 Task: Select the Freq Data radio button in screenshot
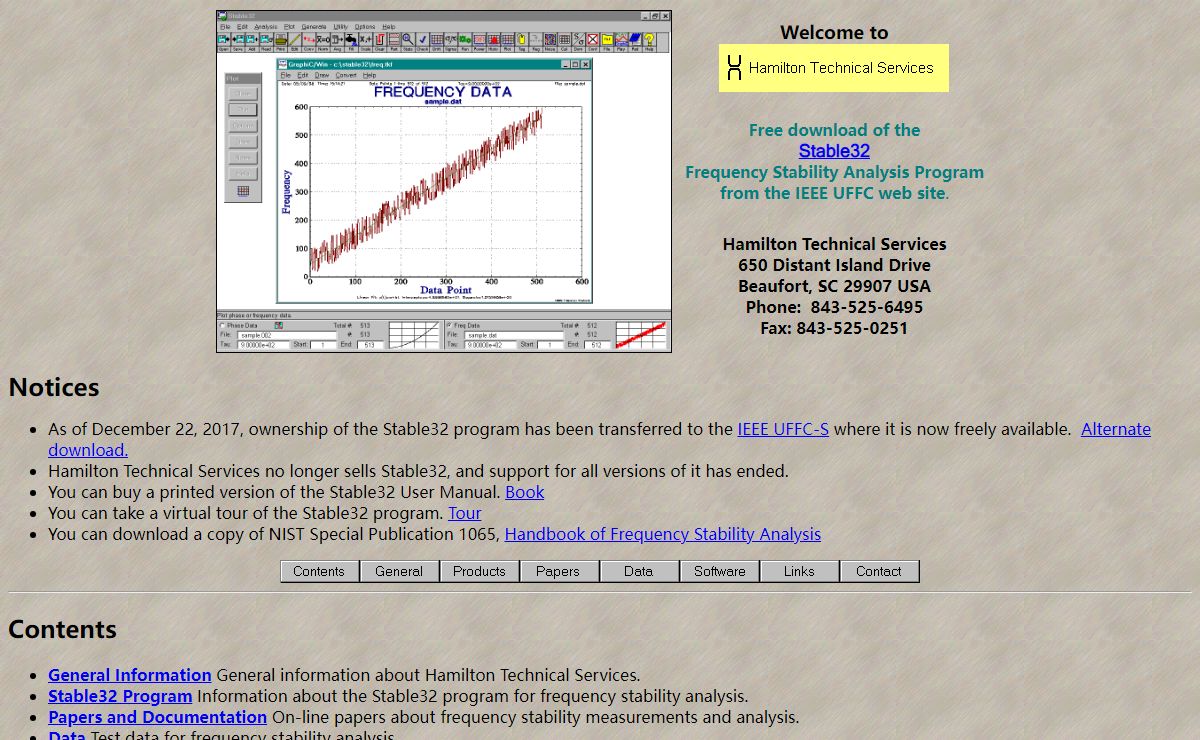point(449,325)
